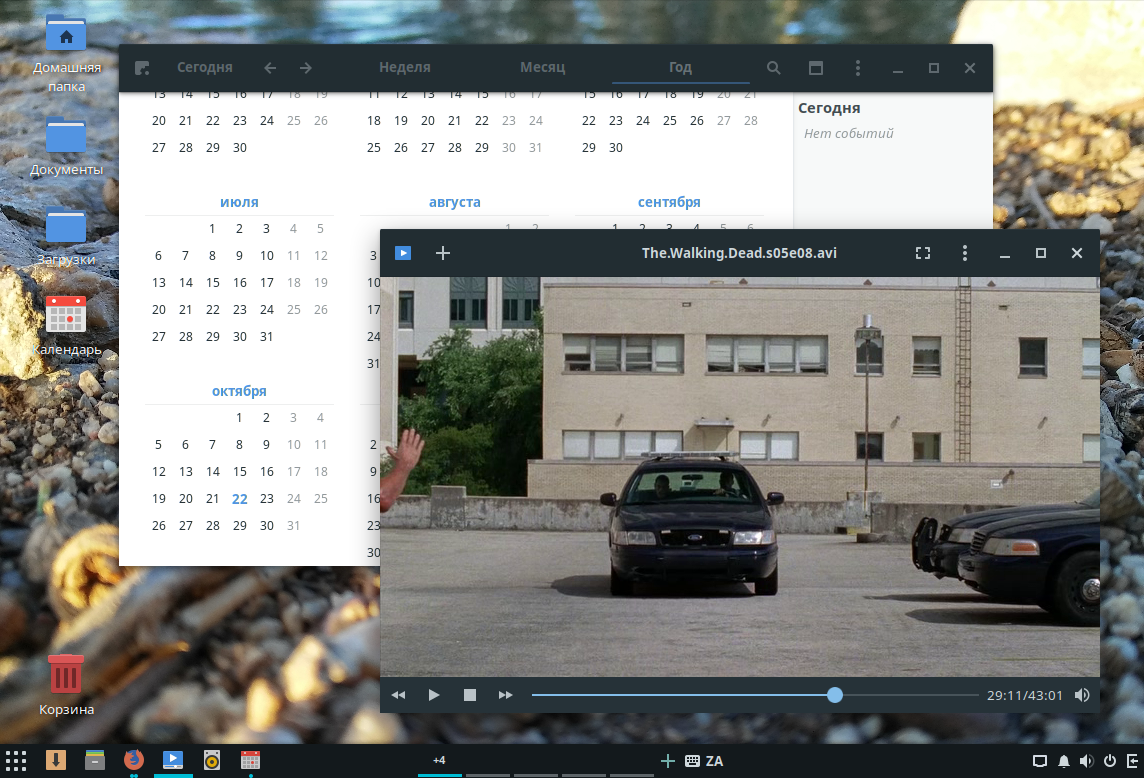Open the file manager in the taskbar
Image resolution: width=1144 pixels, height=778 pixels.
95,760
